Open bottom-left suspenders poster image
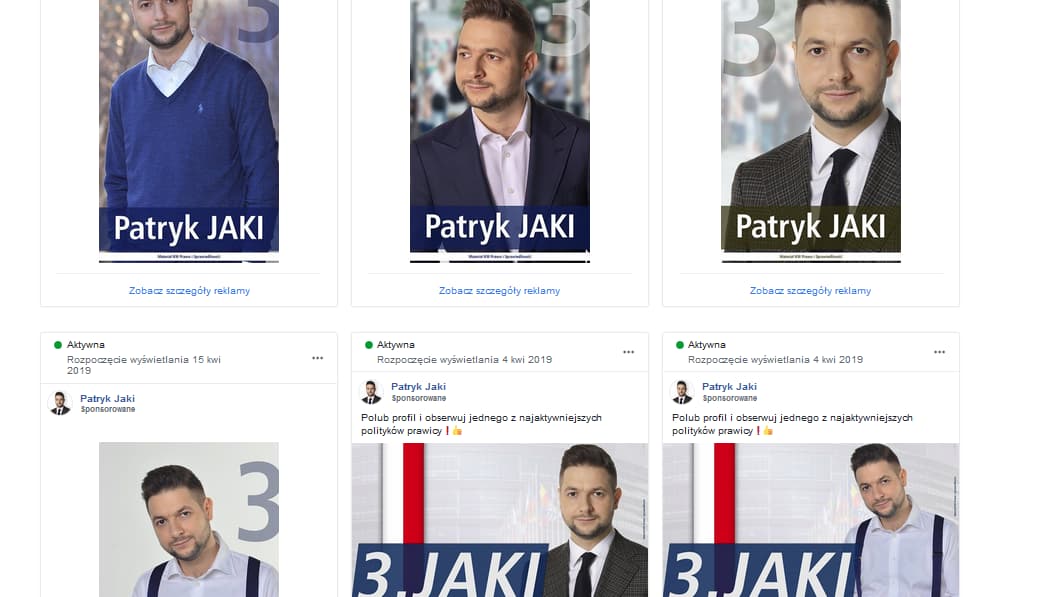 [189, 520]
